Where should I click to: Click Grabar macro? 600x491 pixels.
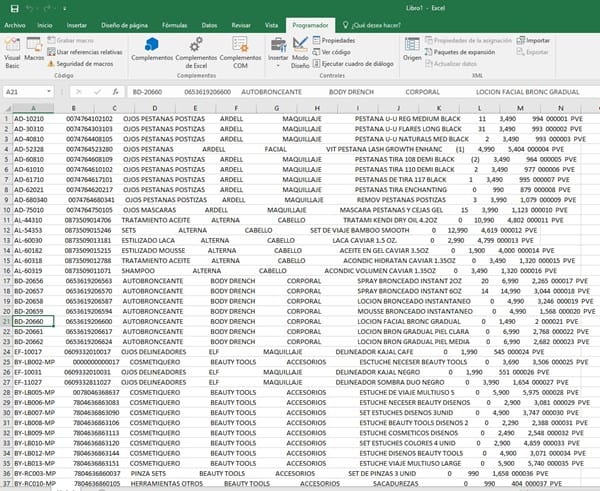tap(71, 40)
